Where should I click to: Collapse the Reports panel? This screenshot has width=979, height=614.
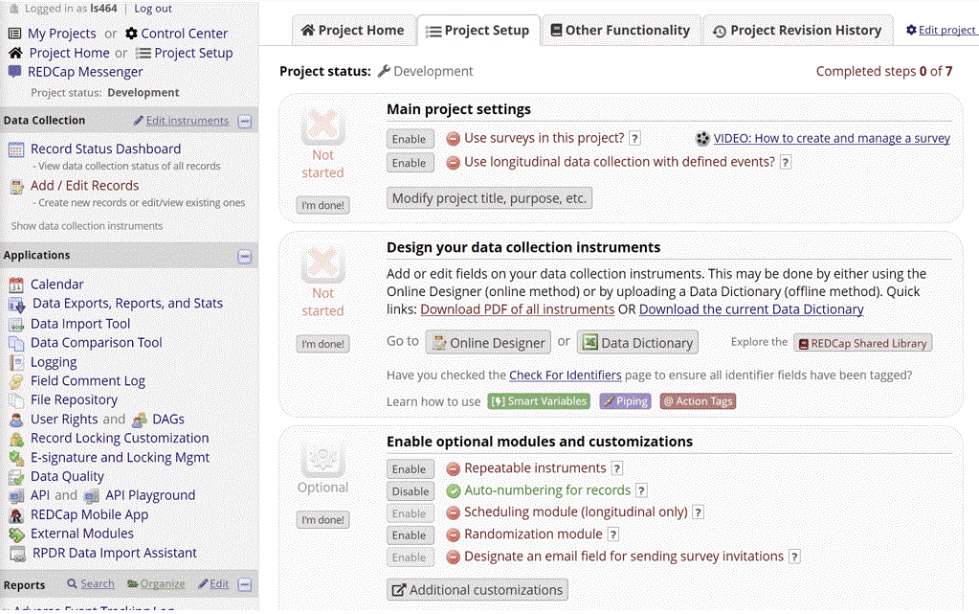point(245,585)
